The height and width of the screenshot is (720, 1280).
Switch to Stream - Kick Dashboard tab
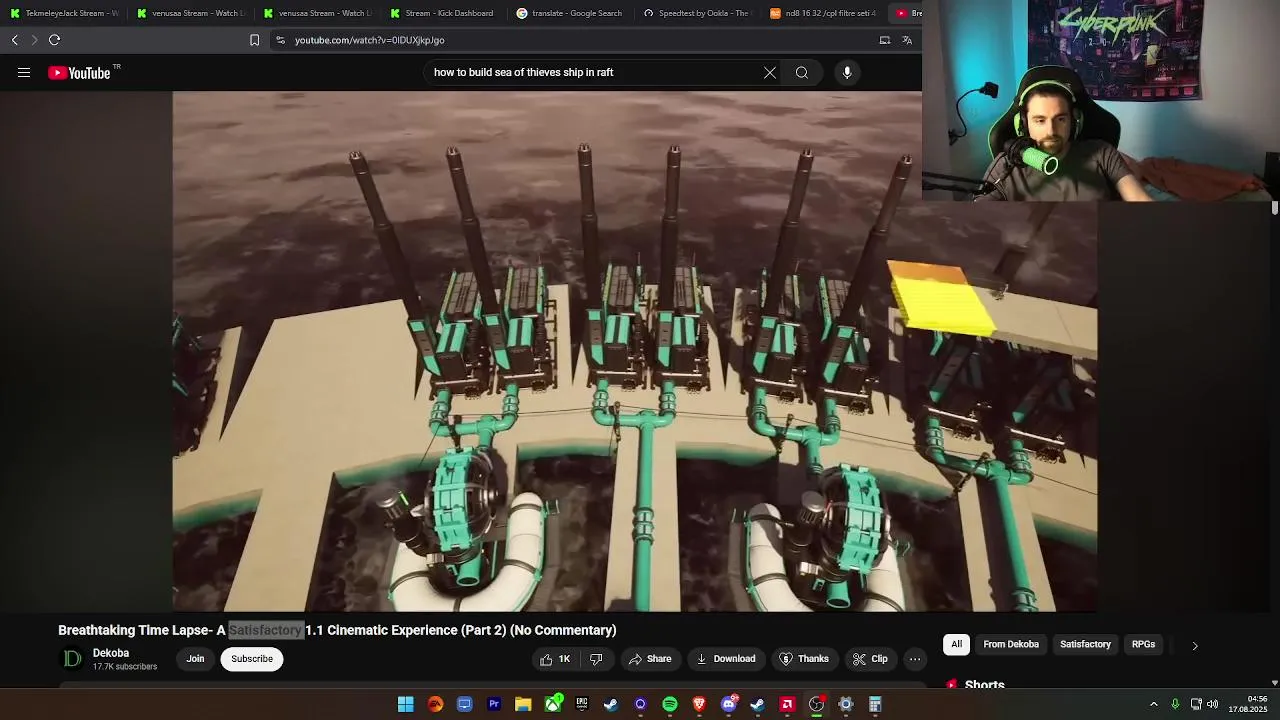tap(442, 13)
